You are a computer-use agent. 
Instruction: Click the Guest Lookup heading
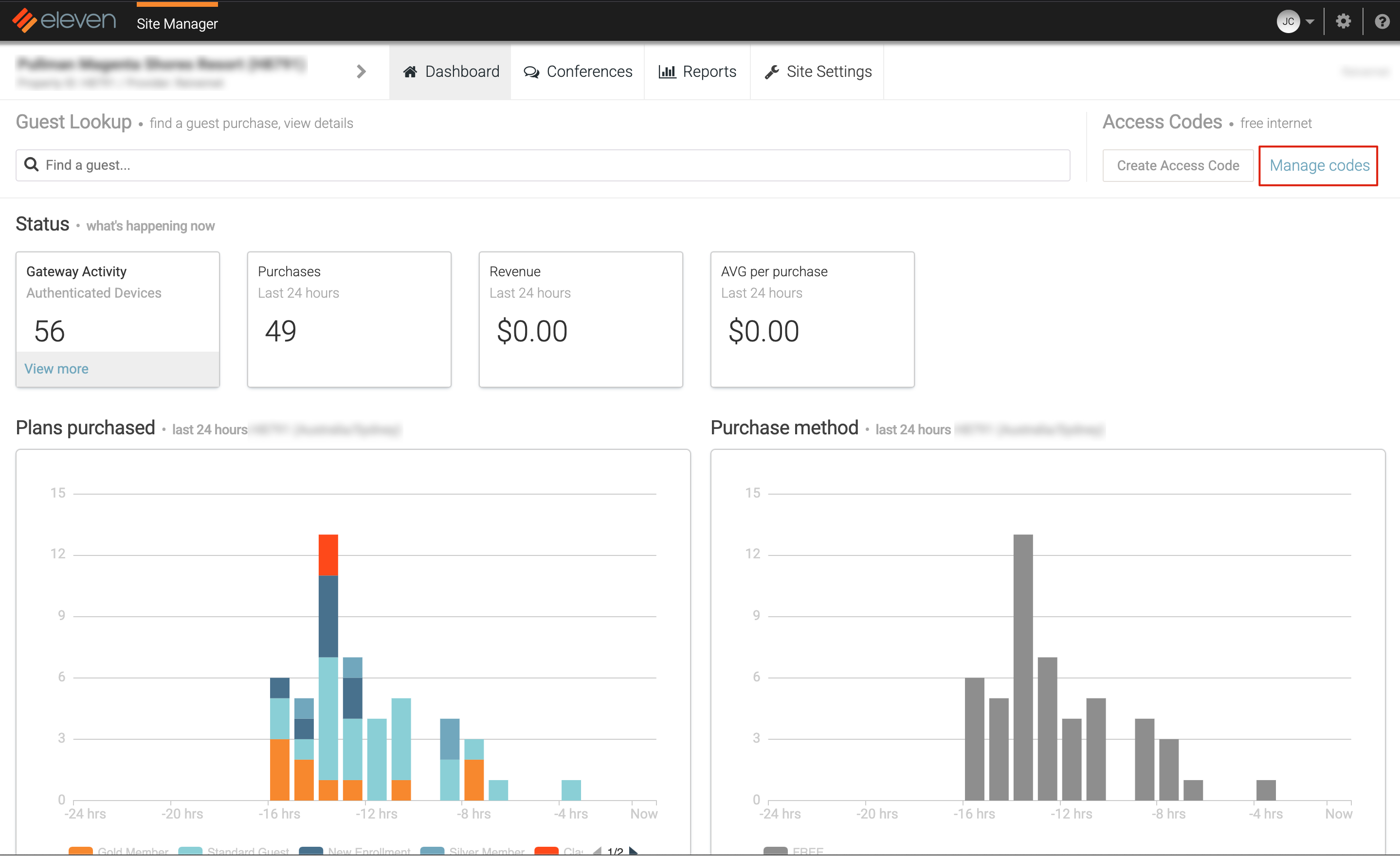tap(74, 122)
